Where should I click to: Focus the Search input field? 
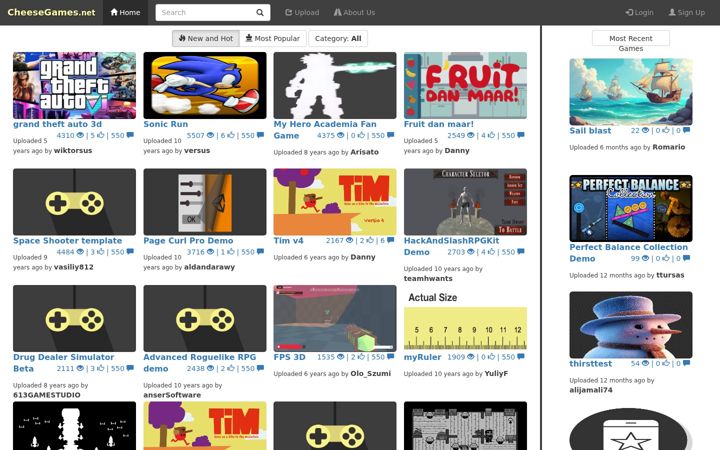[x=205, y=12]
